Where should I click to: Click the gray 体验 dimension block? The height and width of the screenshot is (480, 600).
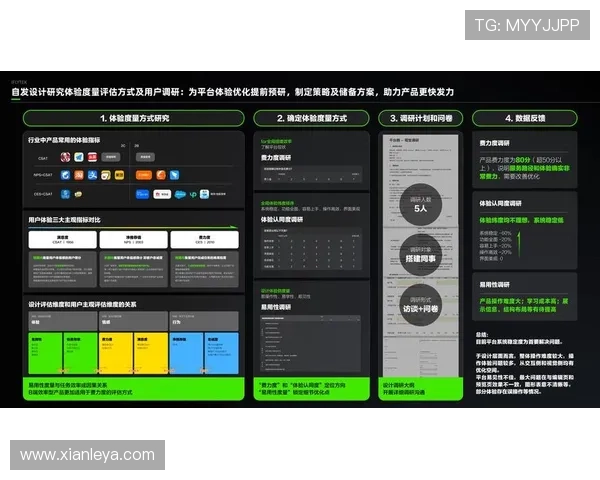pos(63,321)
